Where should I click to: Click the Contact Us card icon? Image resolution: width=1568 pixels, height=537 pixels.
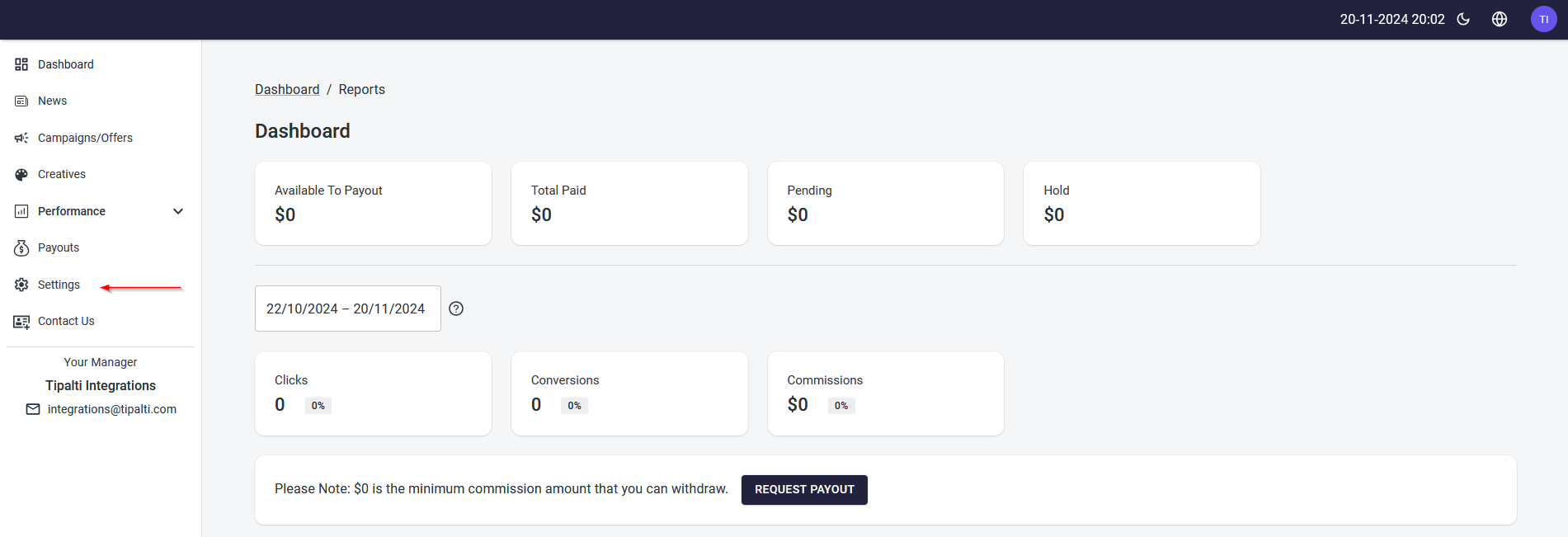coord(21,322)
